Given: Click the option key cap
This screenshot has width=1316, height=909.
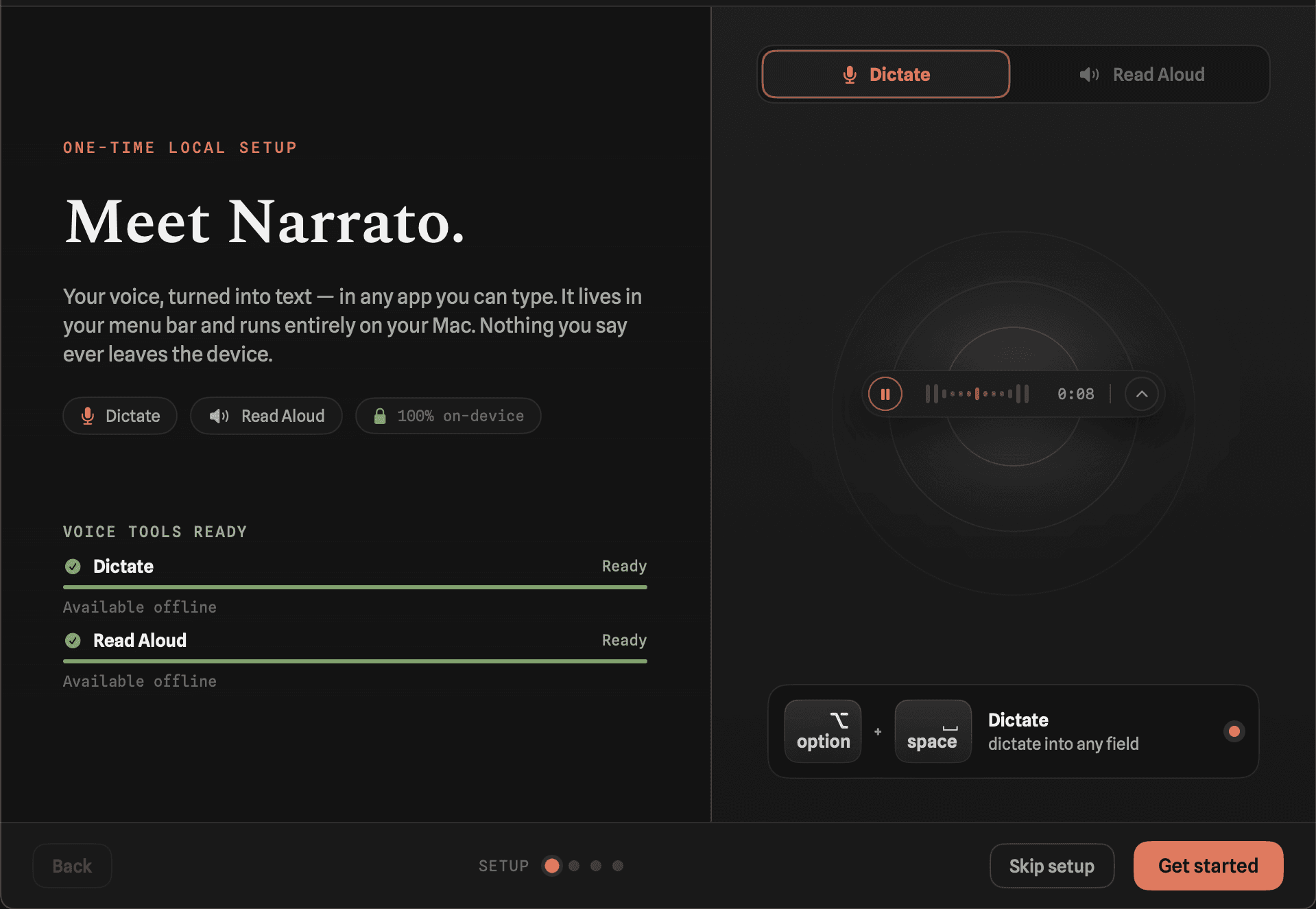Looking at the screenshot, I should [823, 731].
